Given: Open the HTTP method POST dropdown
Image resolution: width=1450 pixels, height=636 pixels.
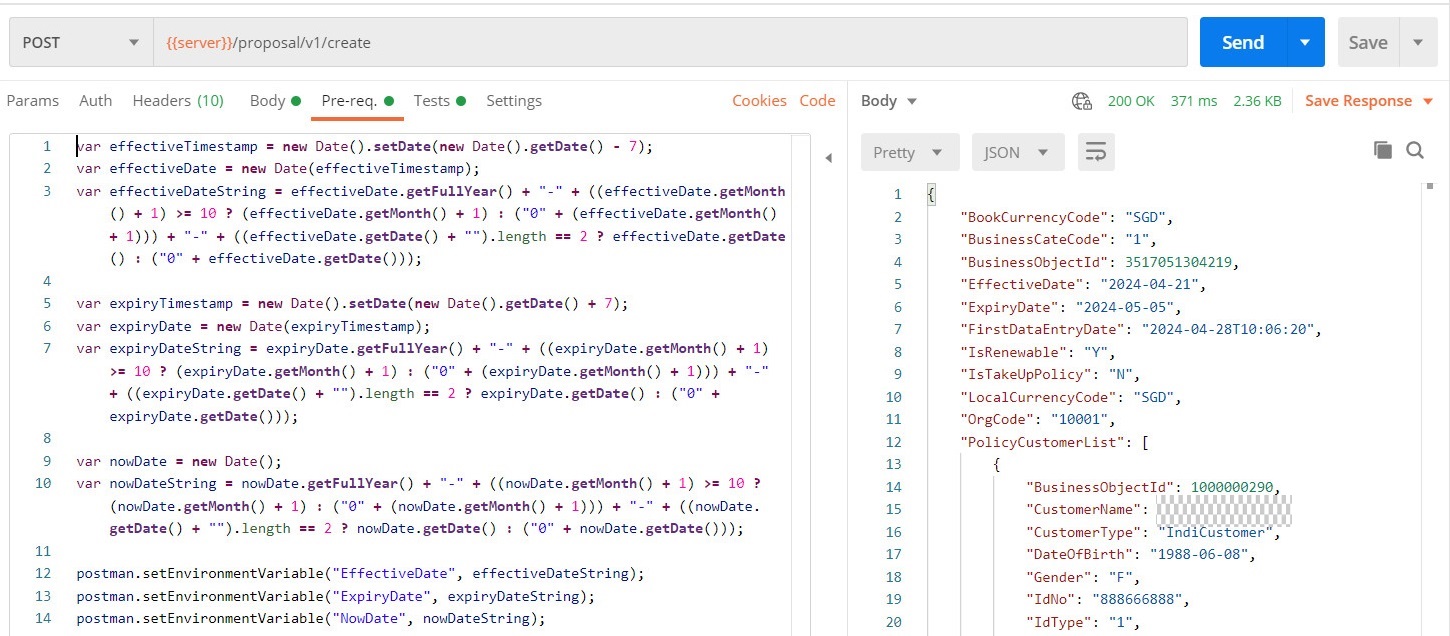Looking at the screenshot, I should [80, 43].
